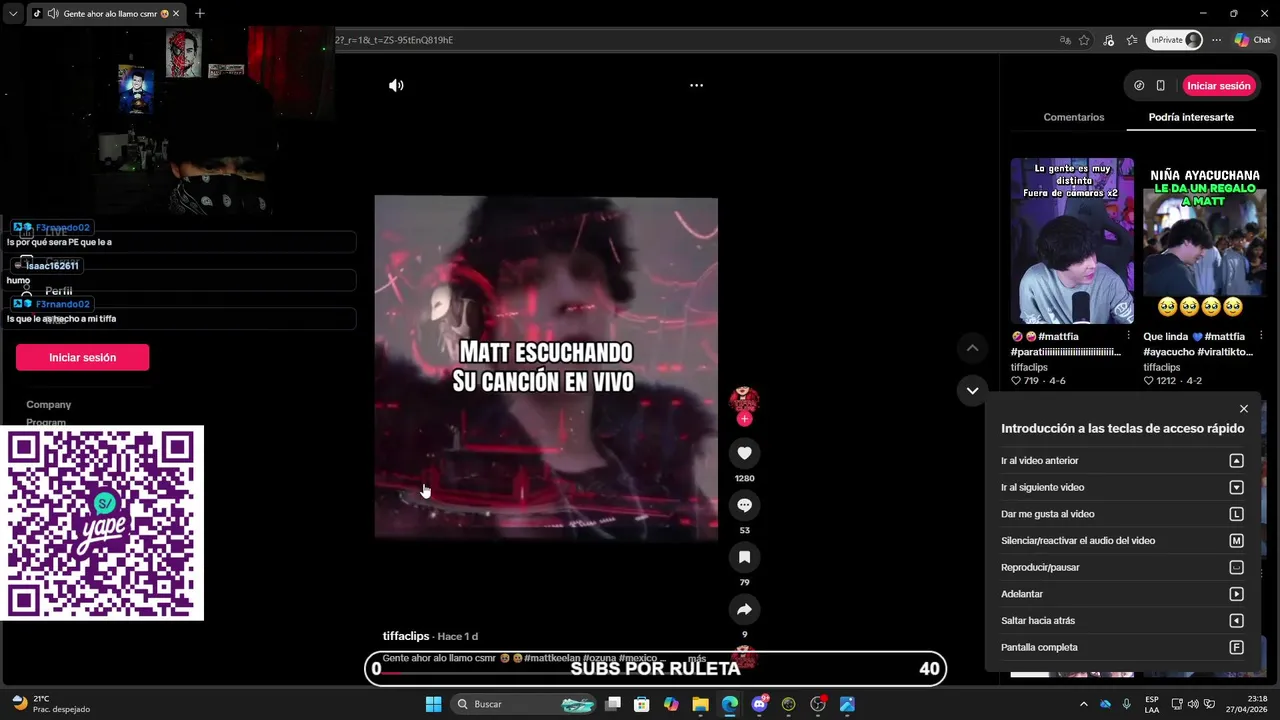
Task: Mute the TikTok video with the speaker icon
Action: pyautogui.click(x=396, y=86)
